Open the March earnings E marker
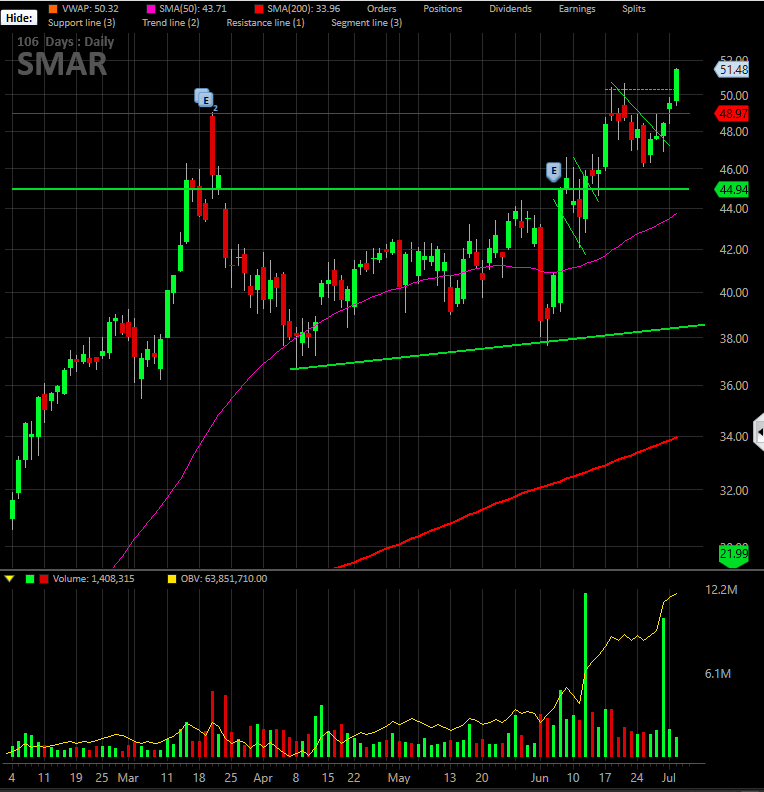 coord(205,98)
